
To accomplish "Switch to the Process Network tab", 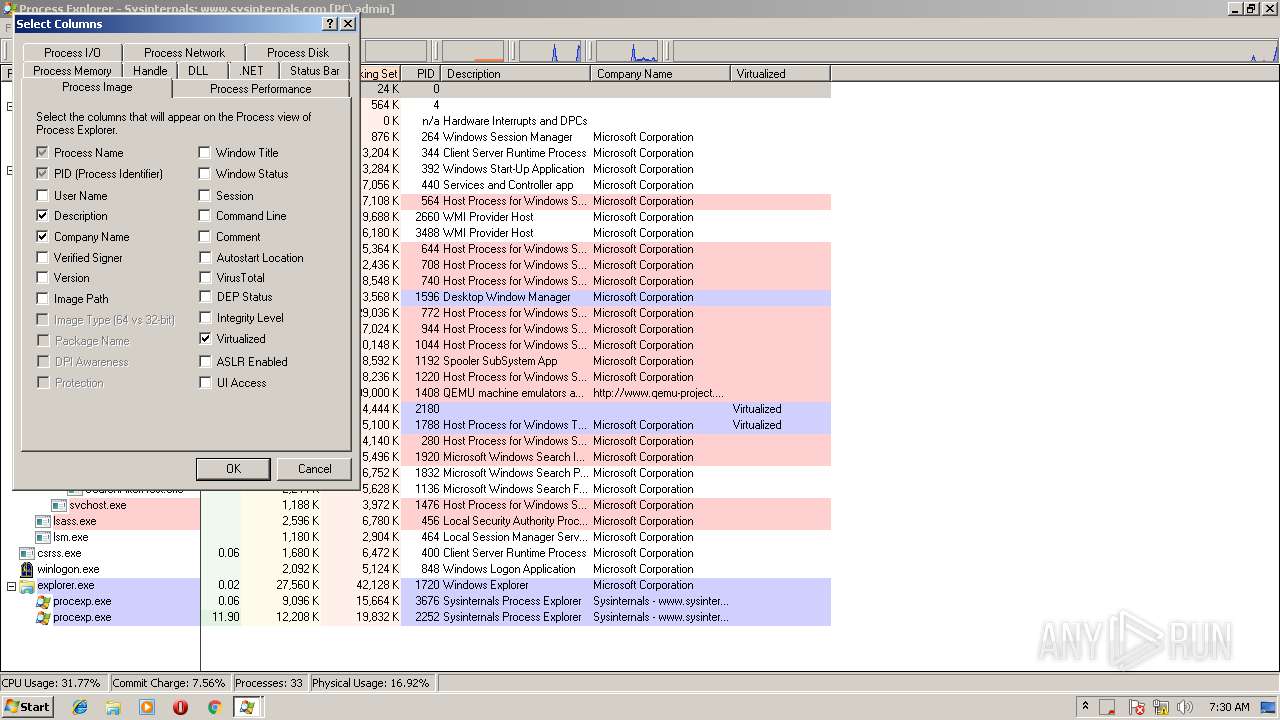I will tap(184, 52).
